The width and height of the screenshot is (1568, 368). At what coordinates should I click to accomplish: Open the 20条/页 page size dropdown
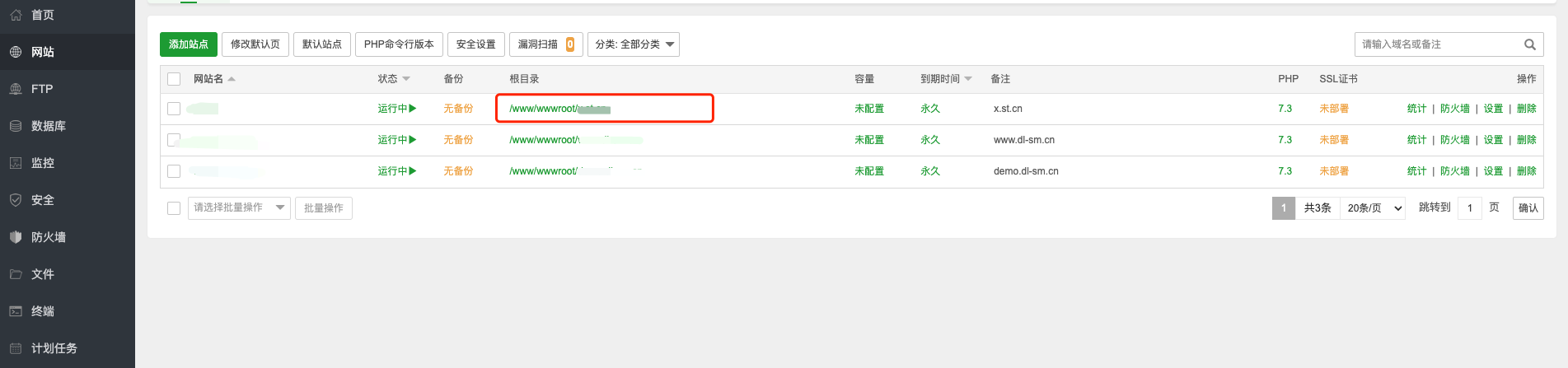point(1373,208)
